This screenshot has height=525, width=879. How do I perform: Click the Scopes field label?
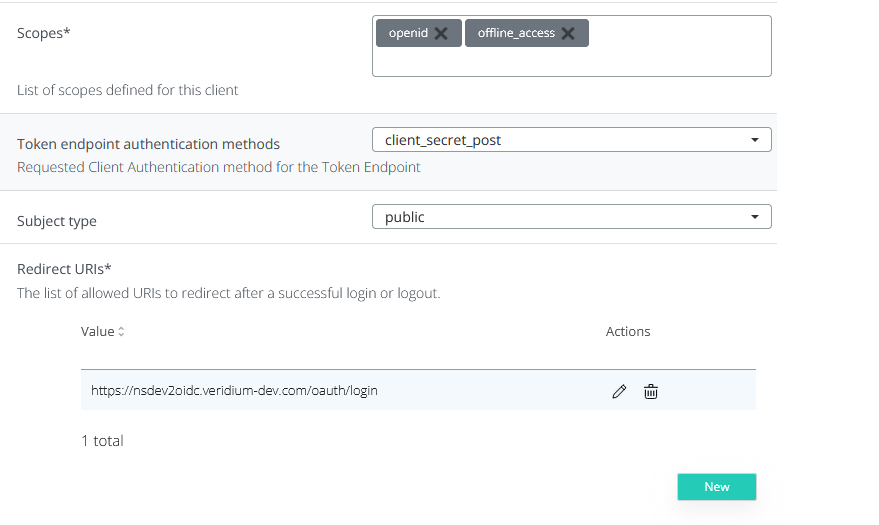(x=44, y=33)
